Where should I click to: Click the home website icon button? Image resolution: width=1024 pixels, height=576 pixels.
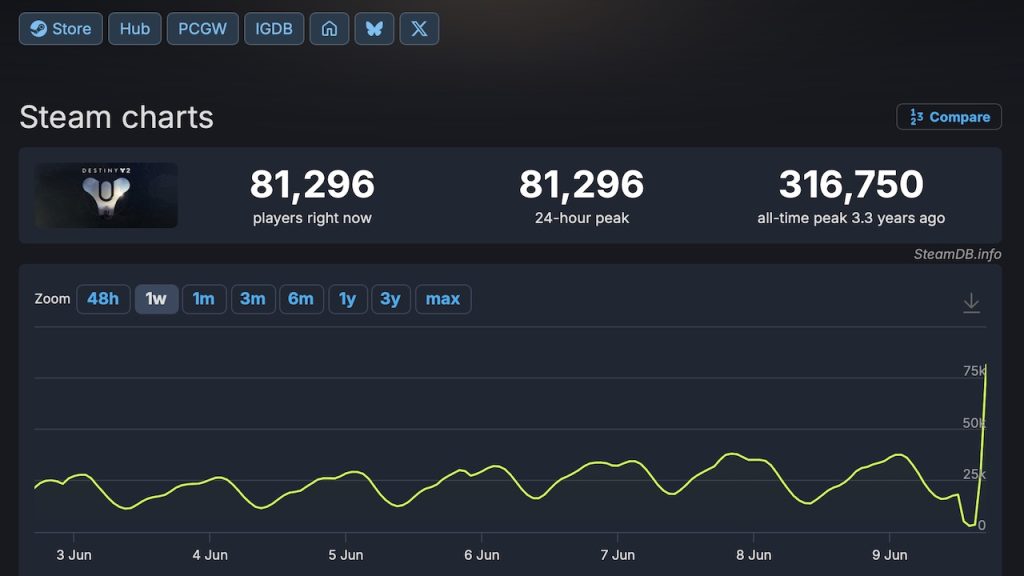click(329, 29)
